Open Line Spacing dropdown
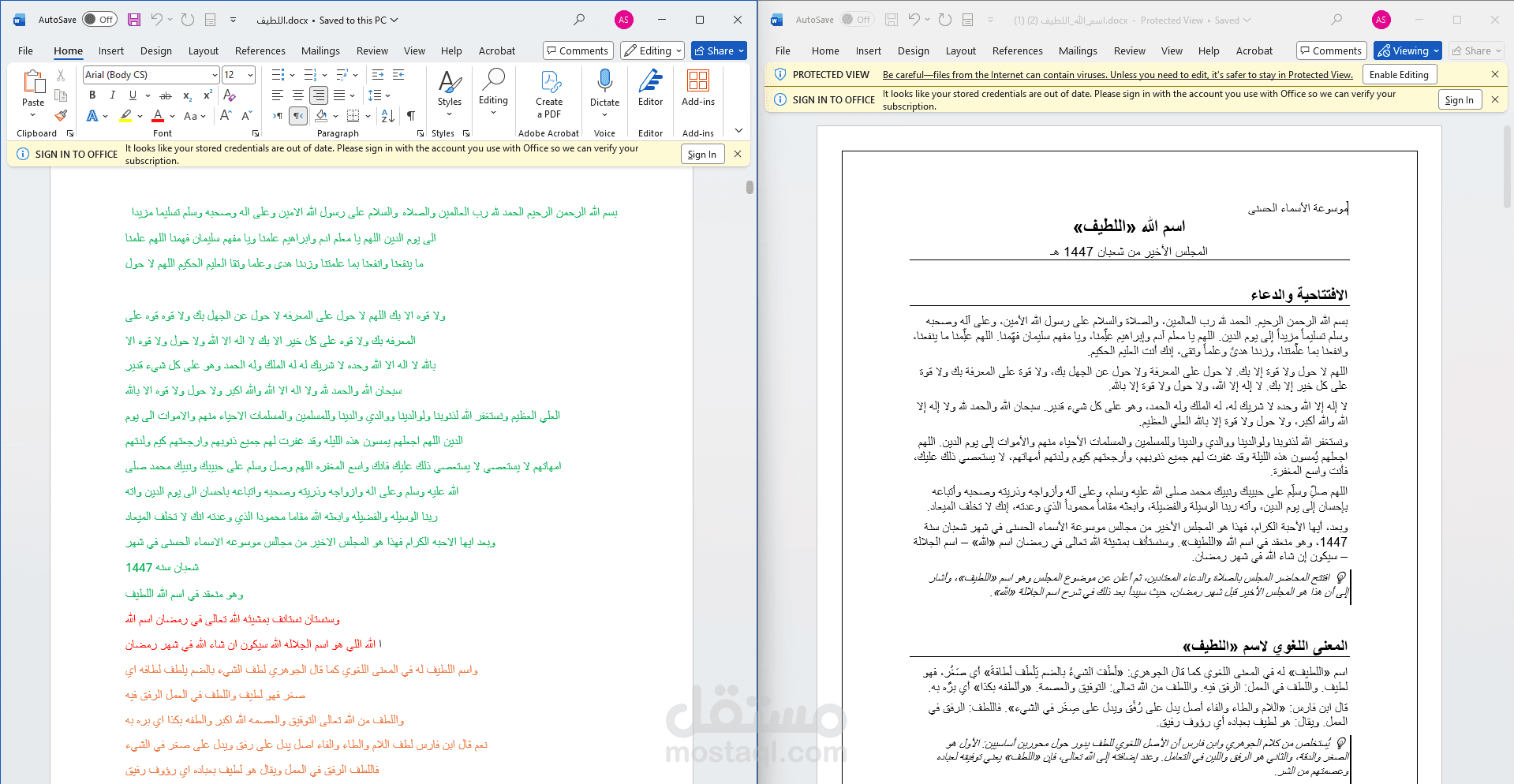 coord(379,95)
